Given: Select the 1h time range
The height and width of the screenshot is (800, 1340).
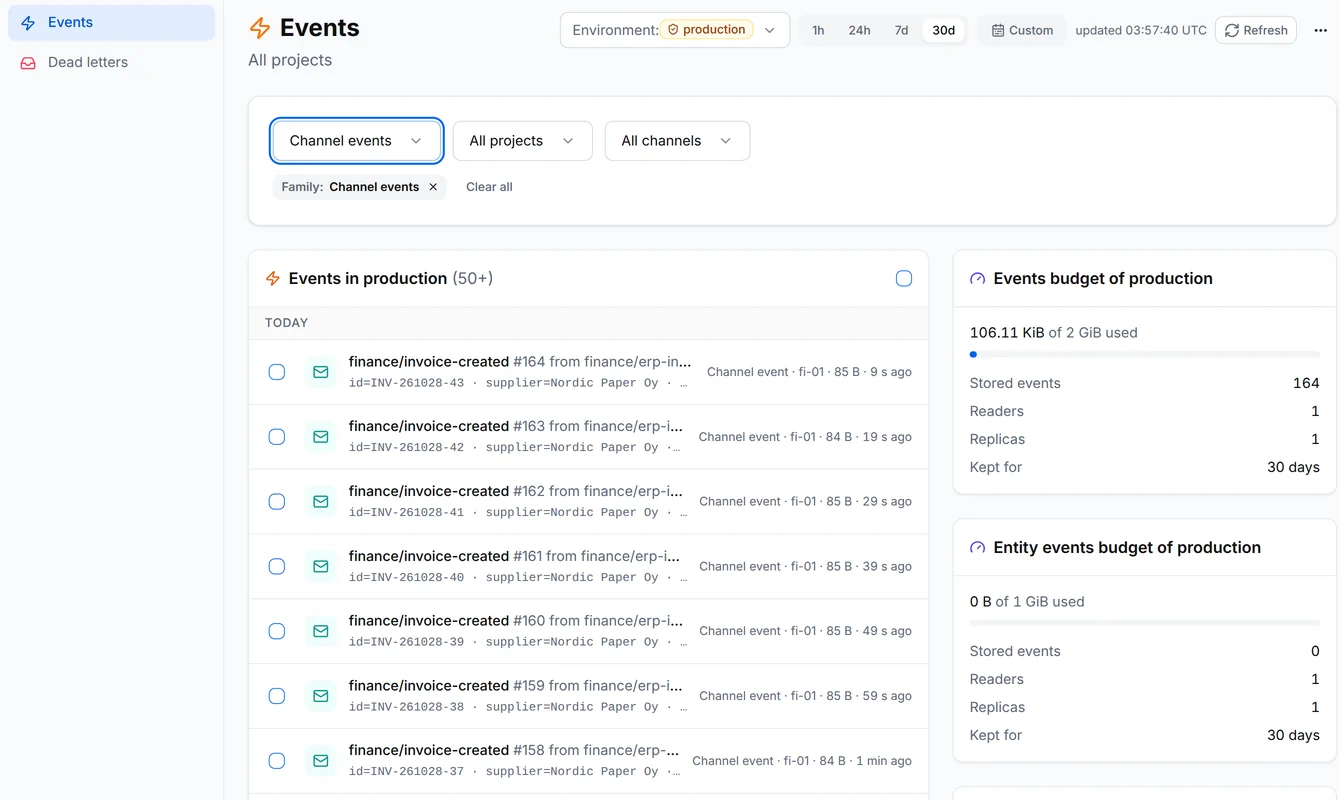Looking at the screenshot, I should pos(818,30).
